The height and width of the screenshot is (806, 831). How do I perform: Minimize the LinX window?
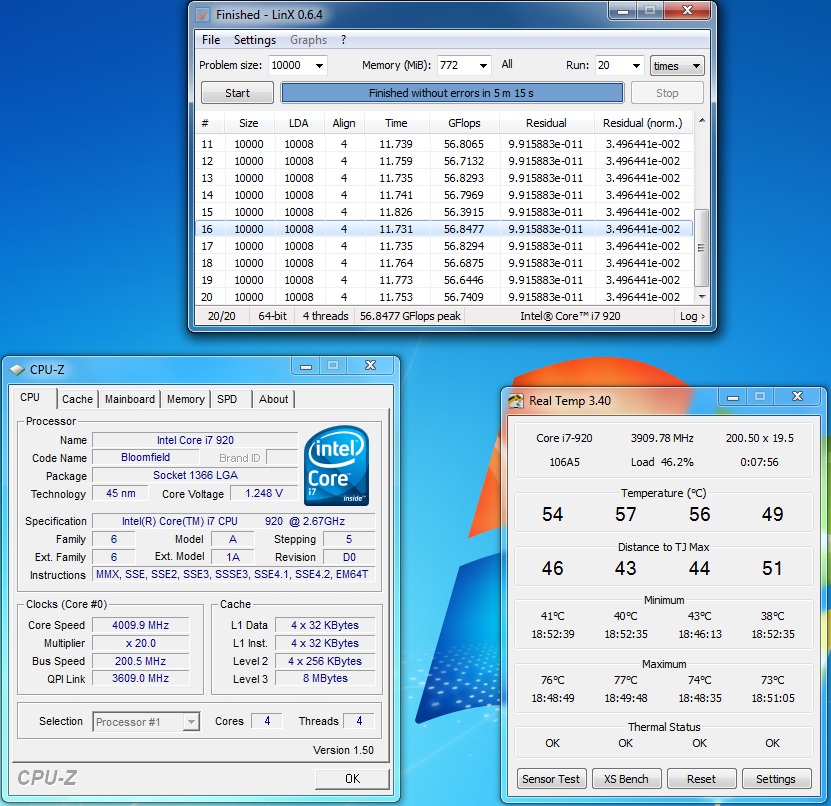(623, 11)
